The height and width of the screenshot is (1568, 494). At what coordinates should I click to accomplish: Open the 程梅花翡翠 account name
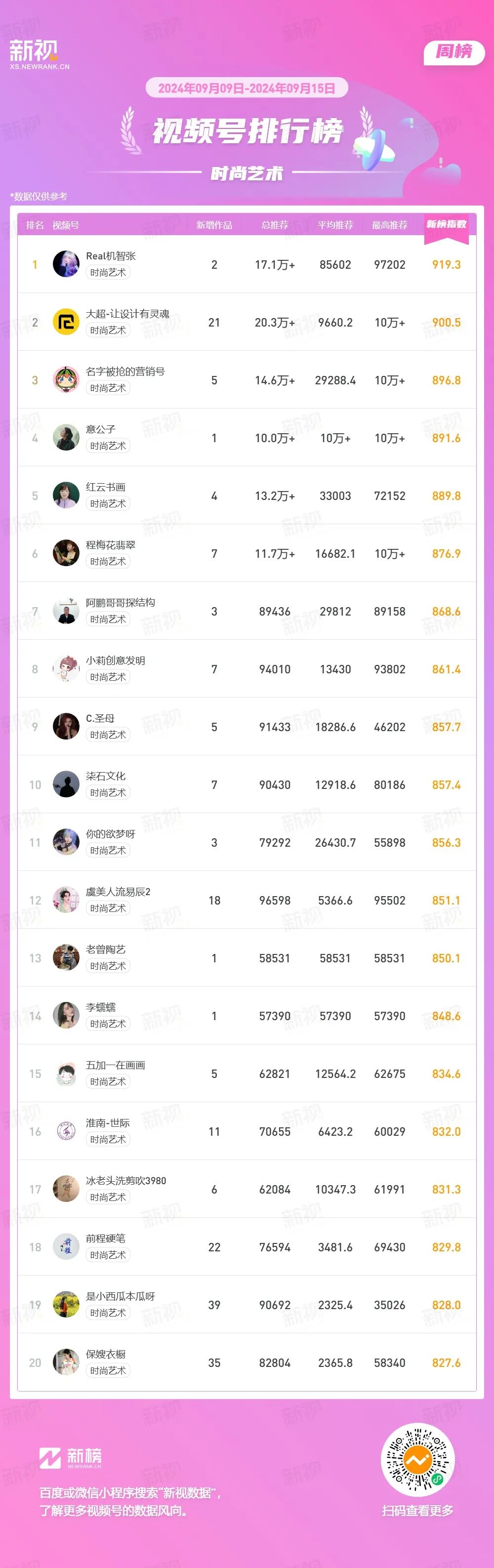click(x=111, y=545)
